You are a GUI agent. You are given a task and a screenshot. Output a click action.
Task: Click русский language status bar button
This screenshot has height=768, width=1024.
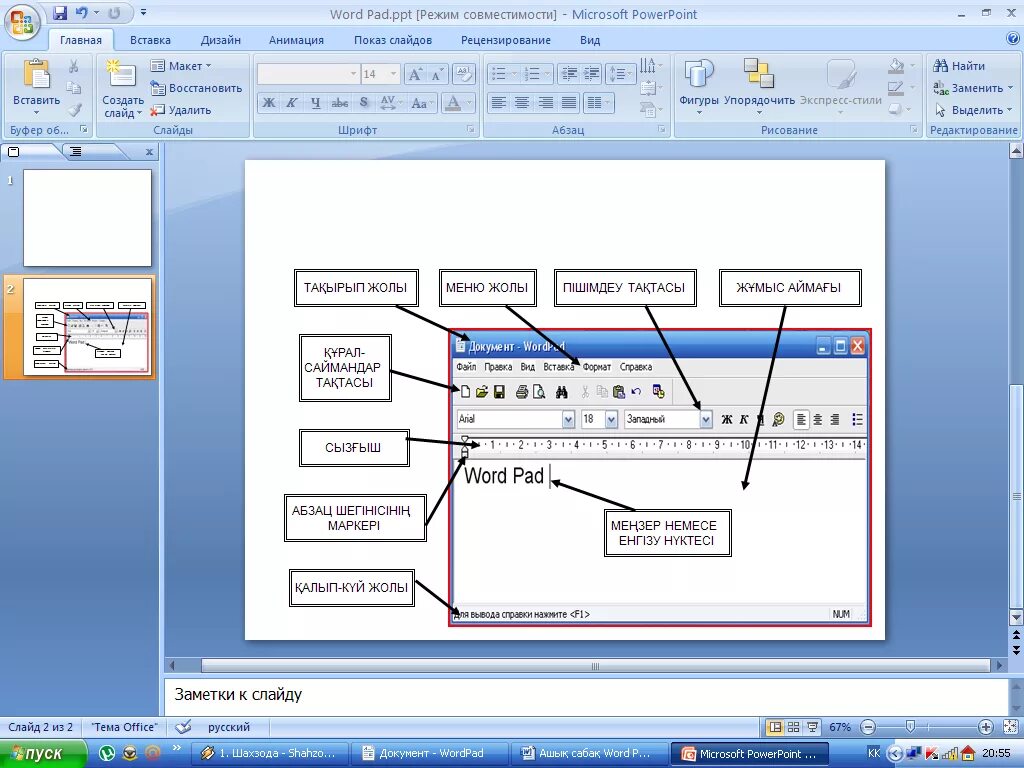point(229,727)
